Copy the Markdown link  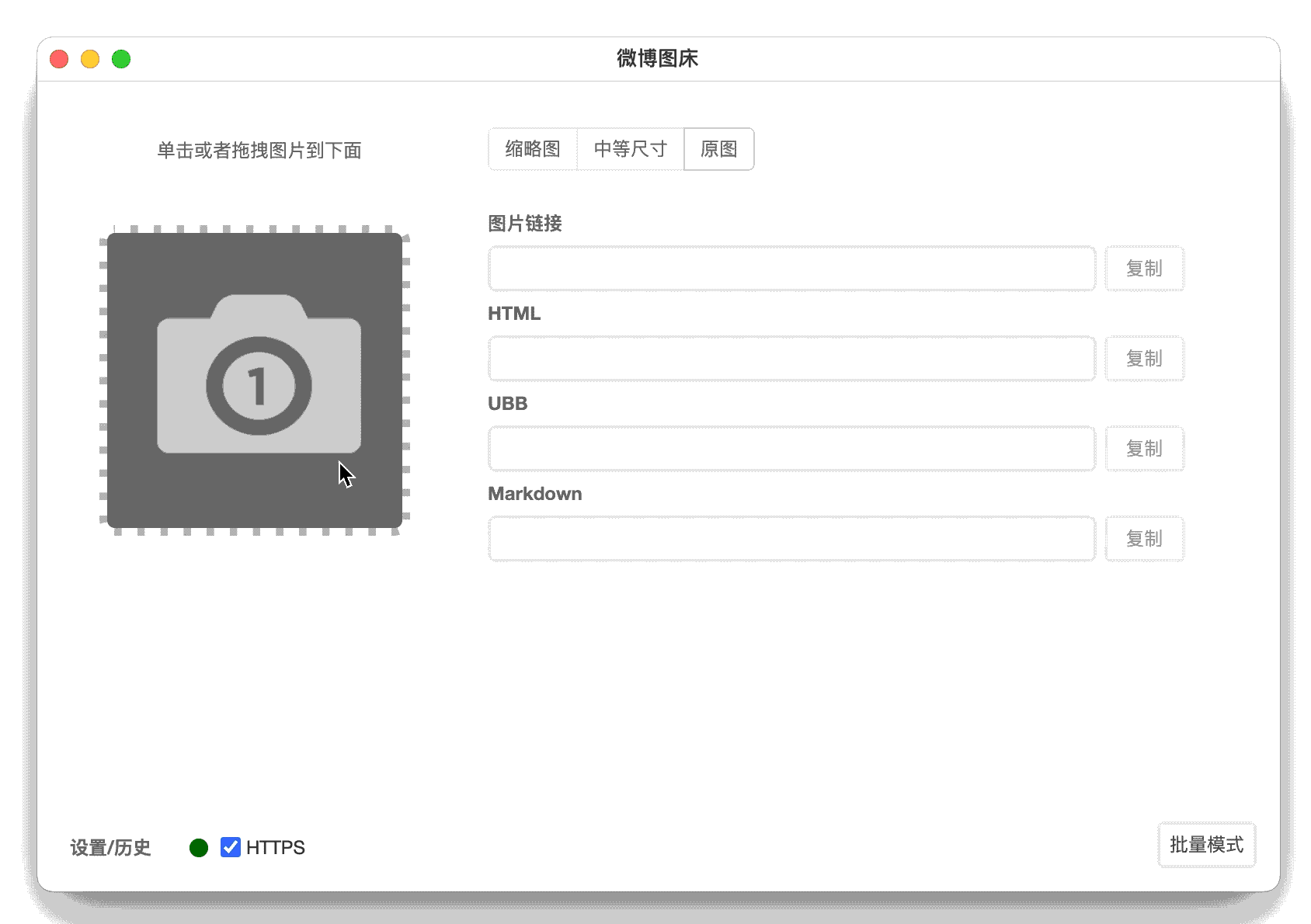[1145, 538]
